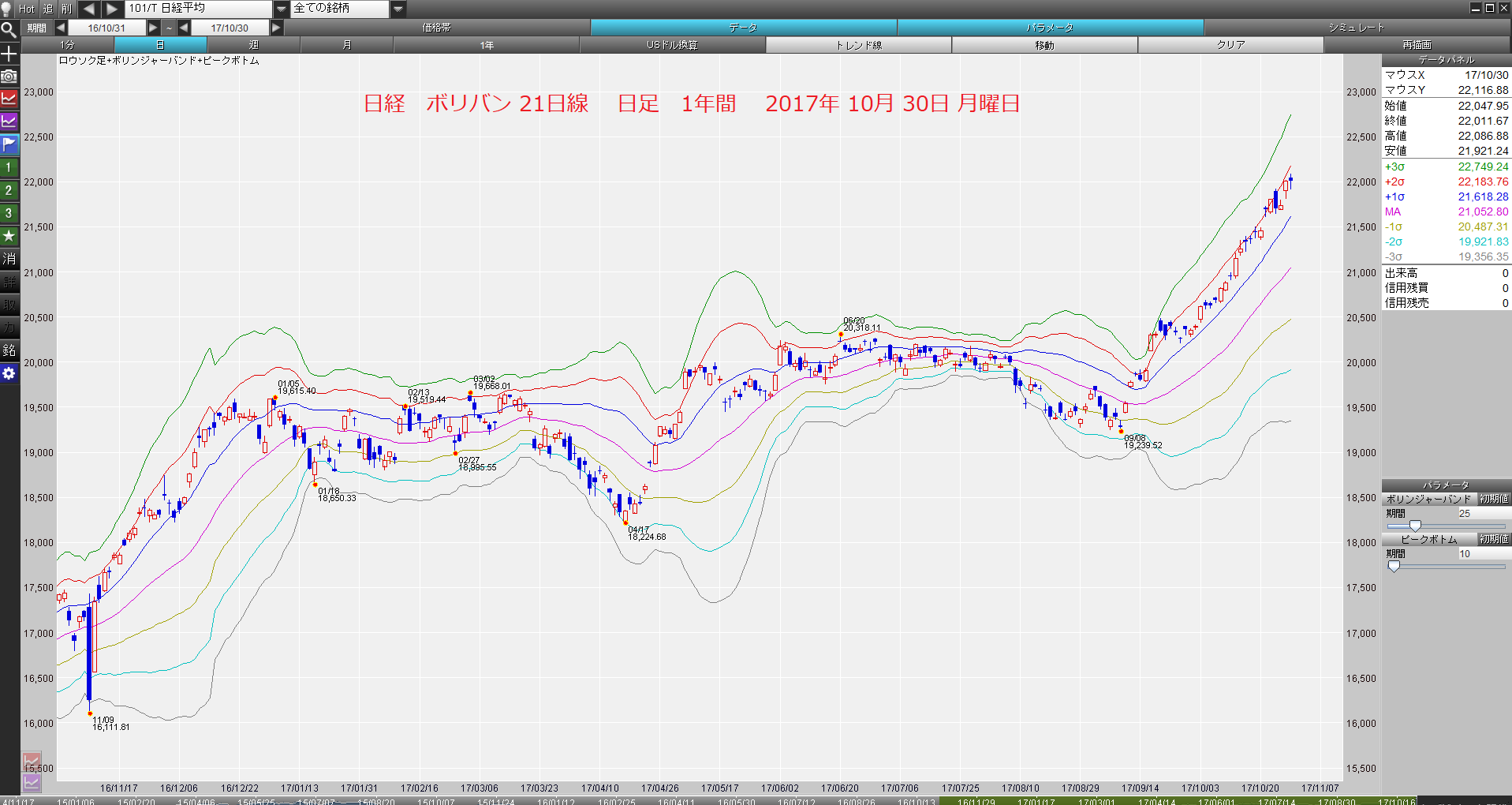This screenshot has width=1512, height=805.
Task: Toggle USドル換算 conversion
Action: pyautogui.click(x=672, y=45)
